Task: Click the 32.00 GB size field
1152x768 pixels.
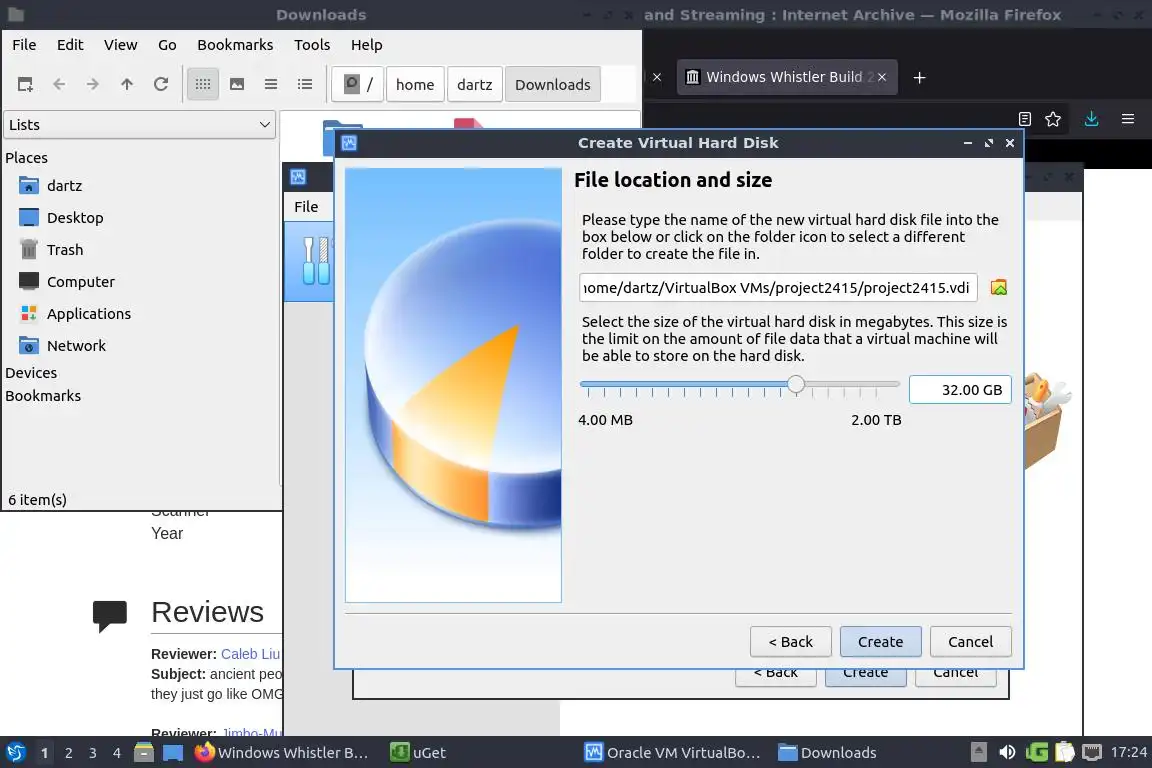Action: 960,390
